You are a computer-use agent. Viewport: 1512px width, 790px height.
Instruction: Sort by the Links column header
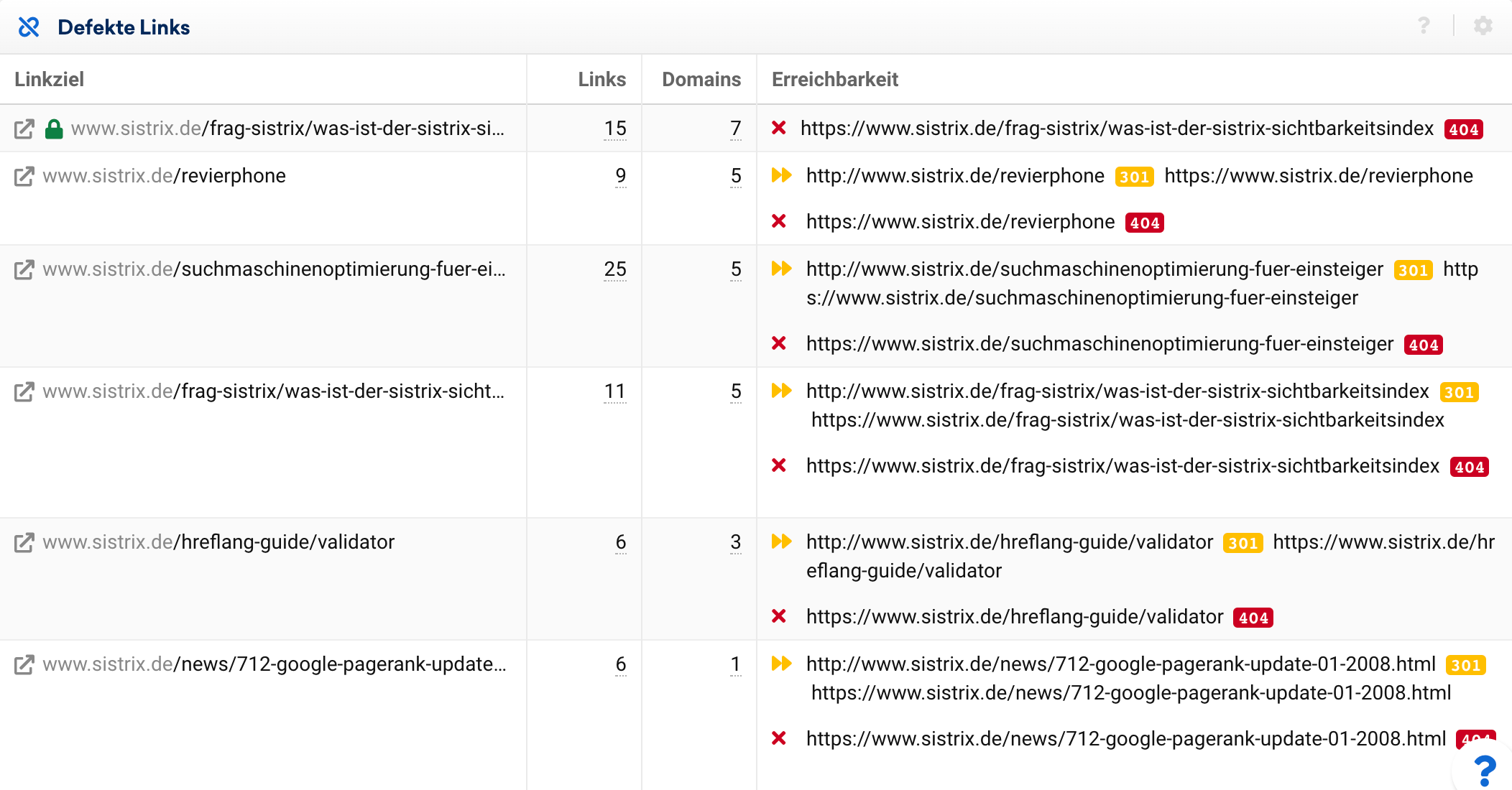click(x=601, y=79)
